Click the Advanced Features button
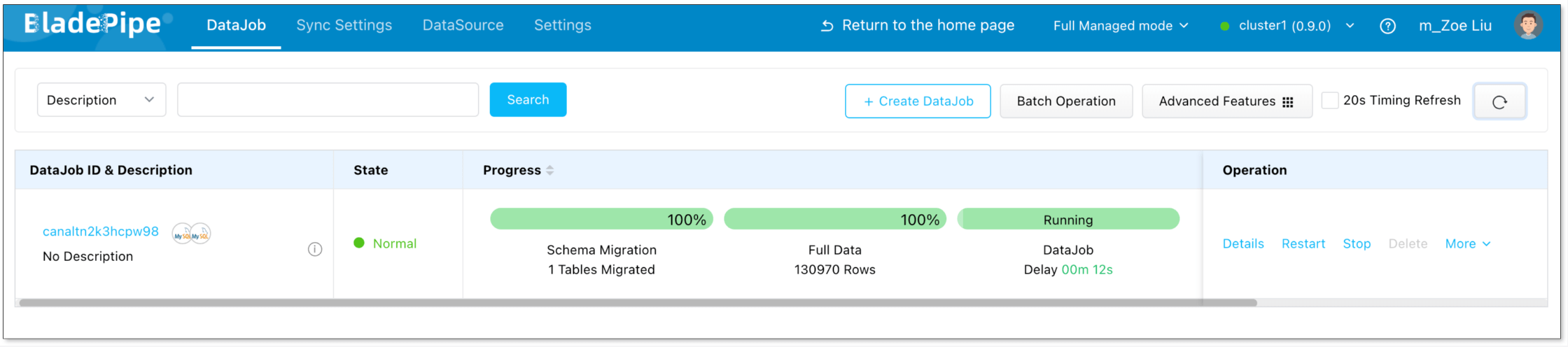 tap(1226, 101)
